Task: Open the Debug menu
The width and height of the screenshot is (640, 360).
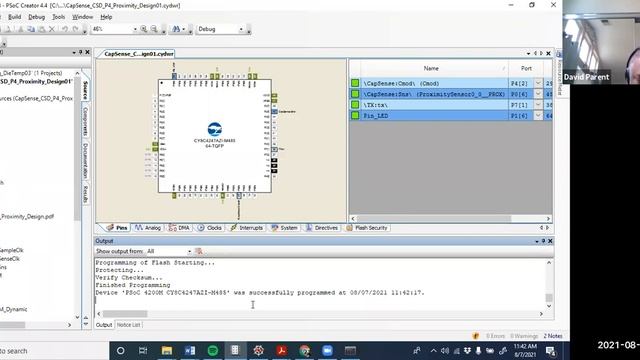Action: tap(36, 17)
